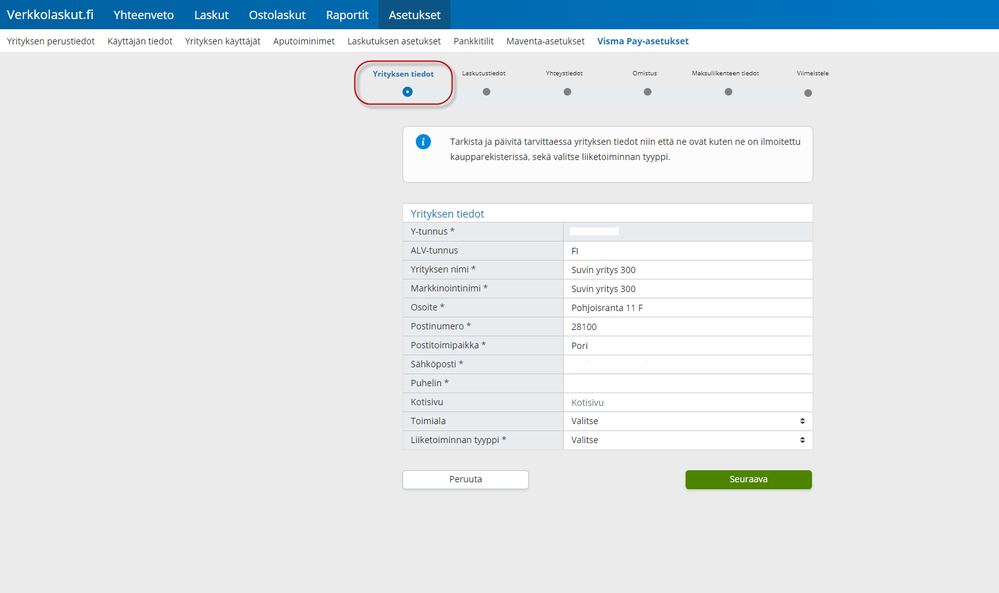Switch to Käyttäjän tiedot tab
The height and width of the screenshot is (593, 999).
[140, 41]
